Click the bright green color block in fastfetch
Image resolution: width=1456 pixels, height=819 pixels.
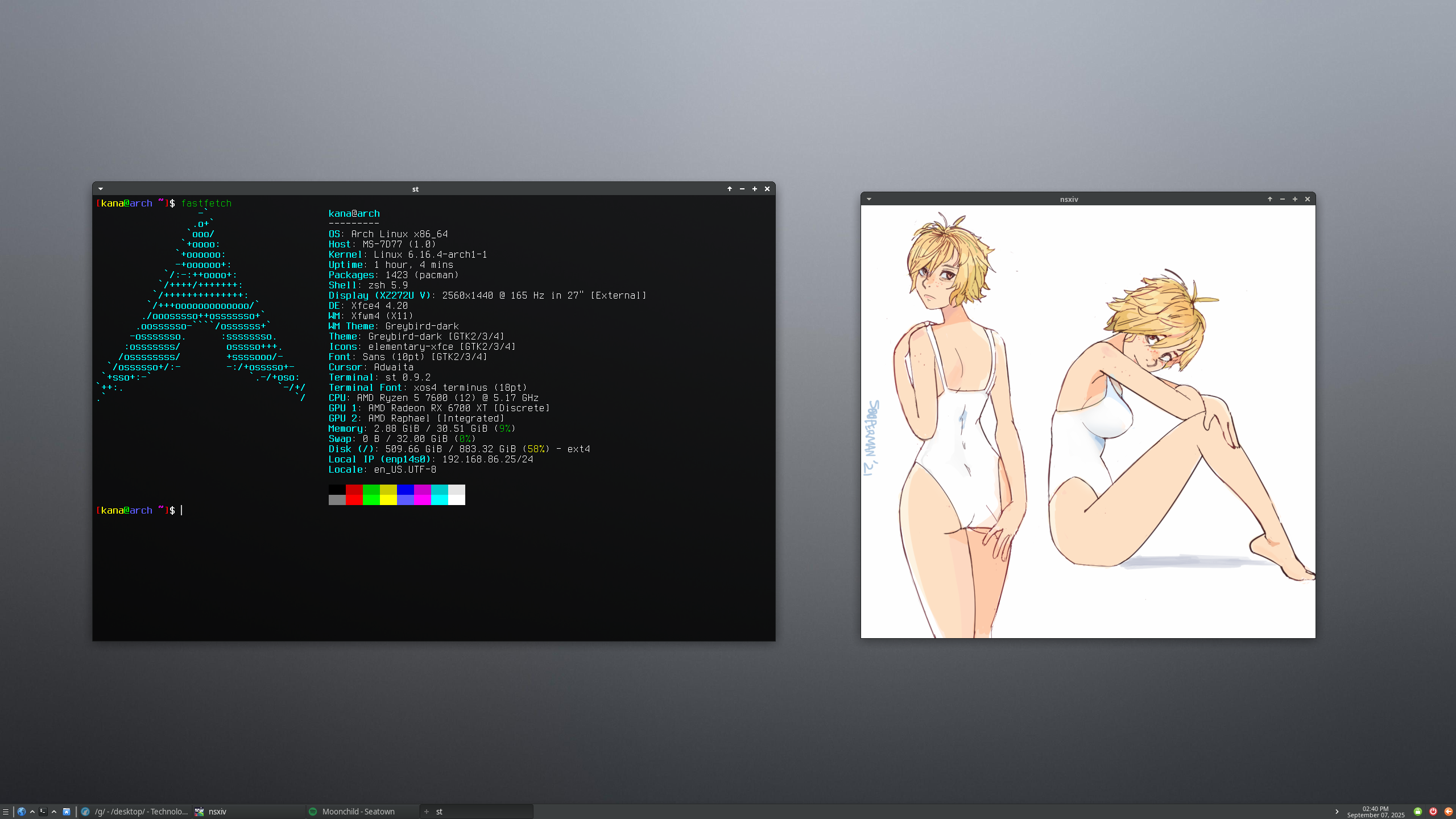(371, 500)
